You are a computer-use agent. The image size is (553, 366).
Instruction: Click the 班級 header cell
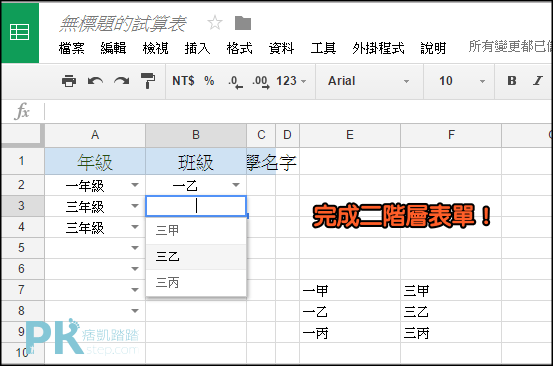click(196, 162)
